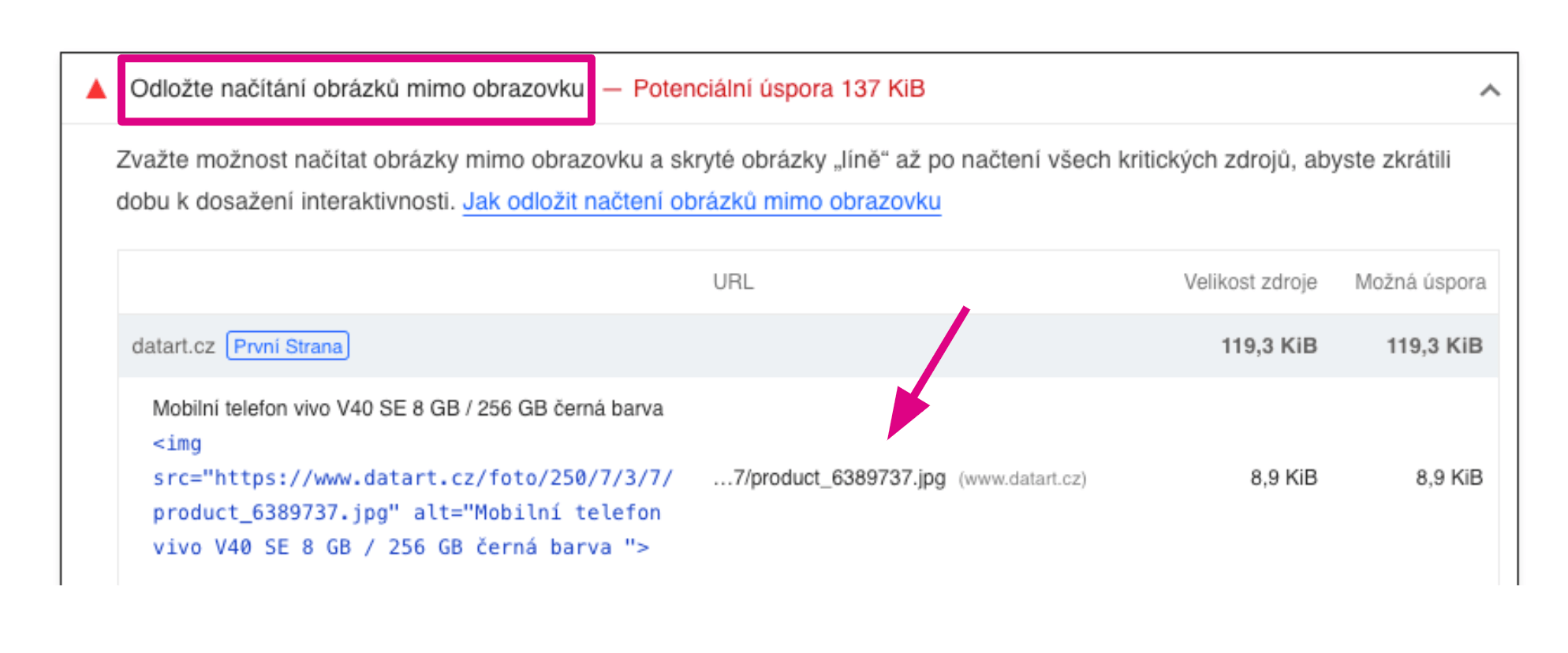Click the audit title Odložte načítání obrázků
The width and height of the screenshot is (1568, 653).
click(357, 89)
